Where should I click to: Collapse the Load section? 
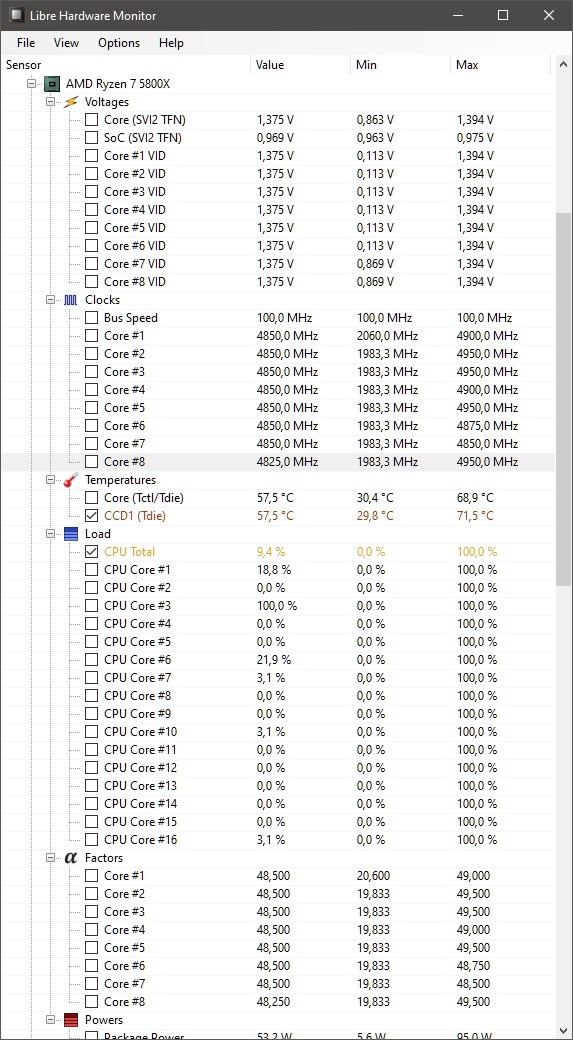(50, 533)
